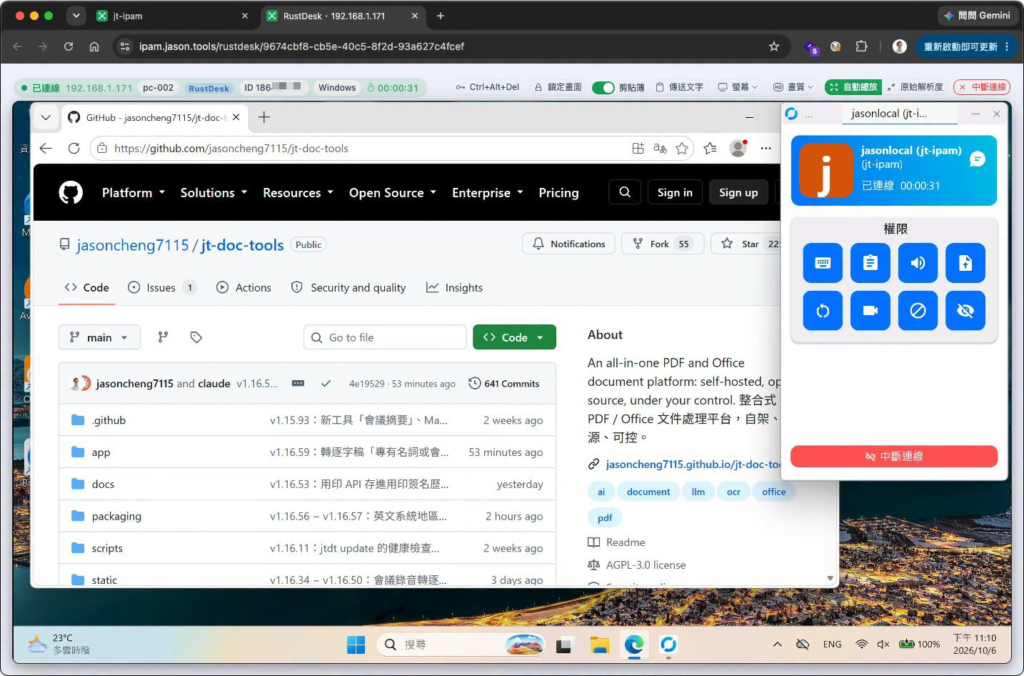Click 傳送文字 send text button

coord(679,87)
